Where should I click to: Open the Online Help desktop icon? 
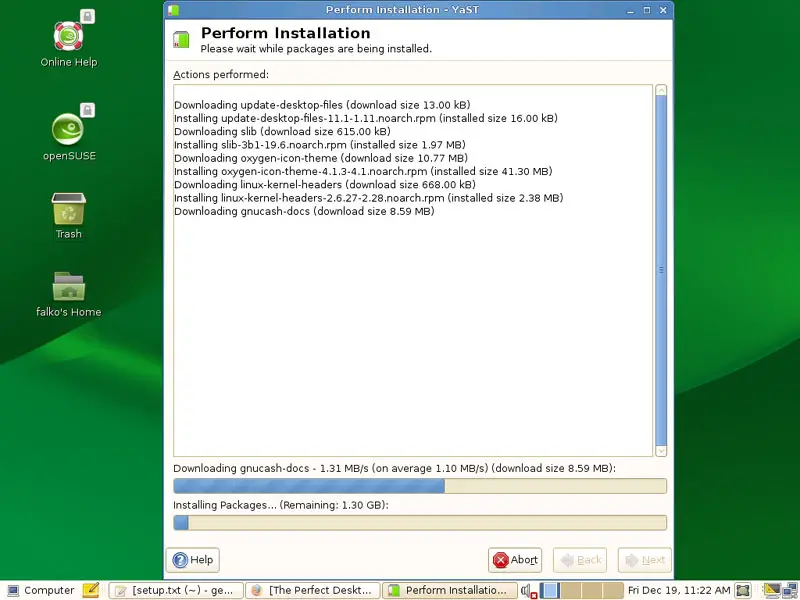point(68,37)
